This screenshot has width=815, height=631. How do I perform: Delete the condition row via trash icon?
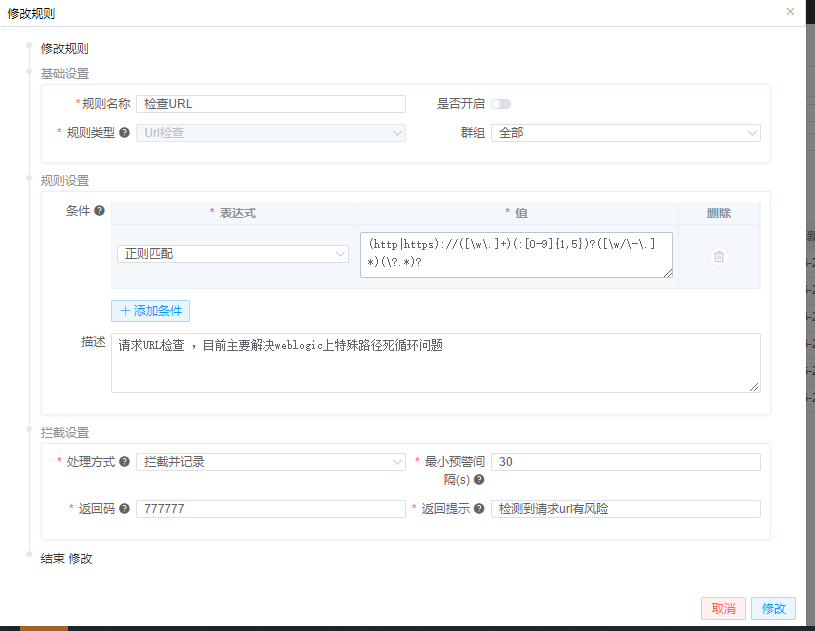click(719, 256)
